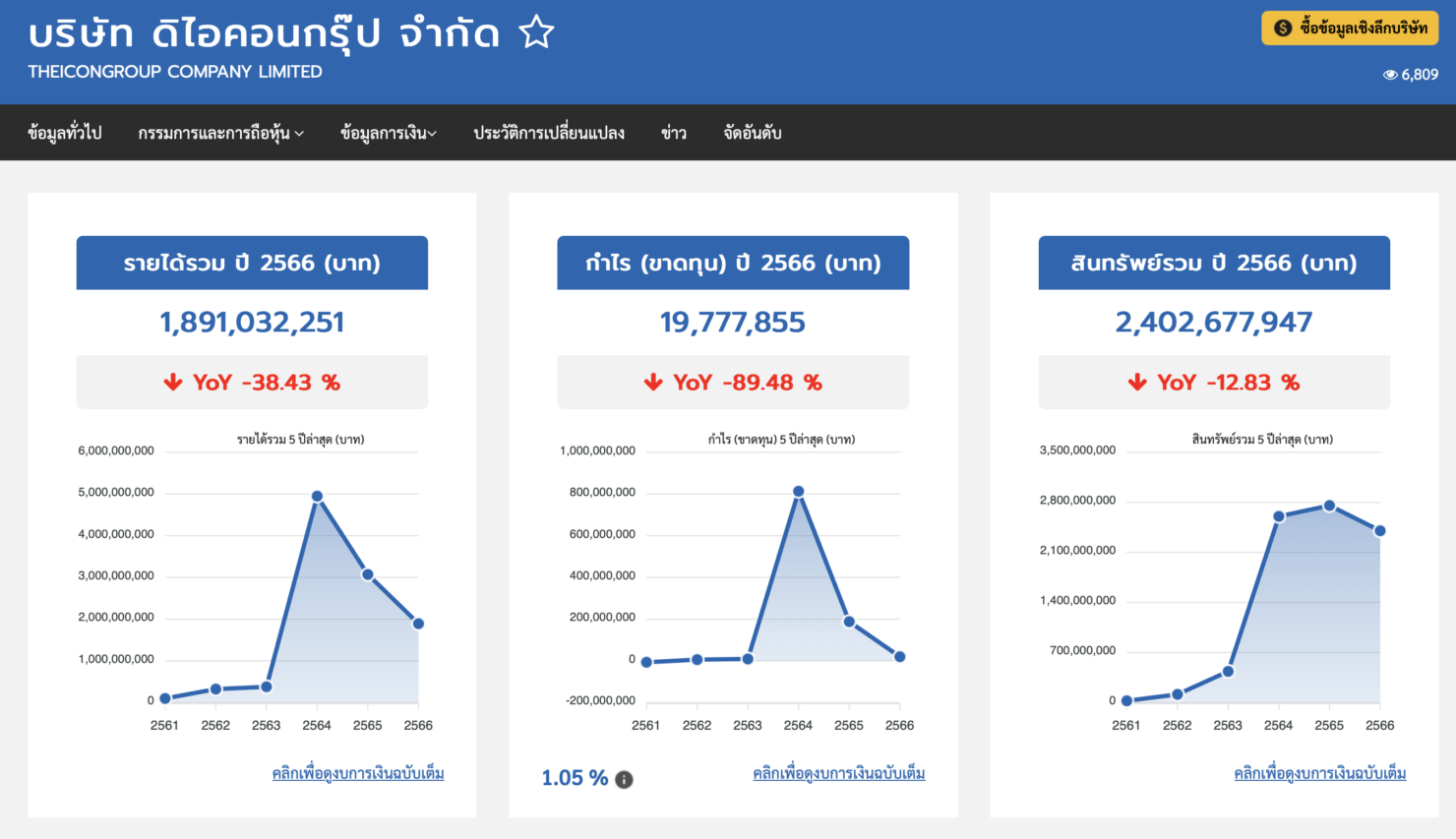The width and height of the screenshot is (1456, 839).
Task: Open full financials link under the revenue chart
Action: pos(358,774)
